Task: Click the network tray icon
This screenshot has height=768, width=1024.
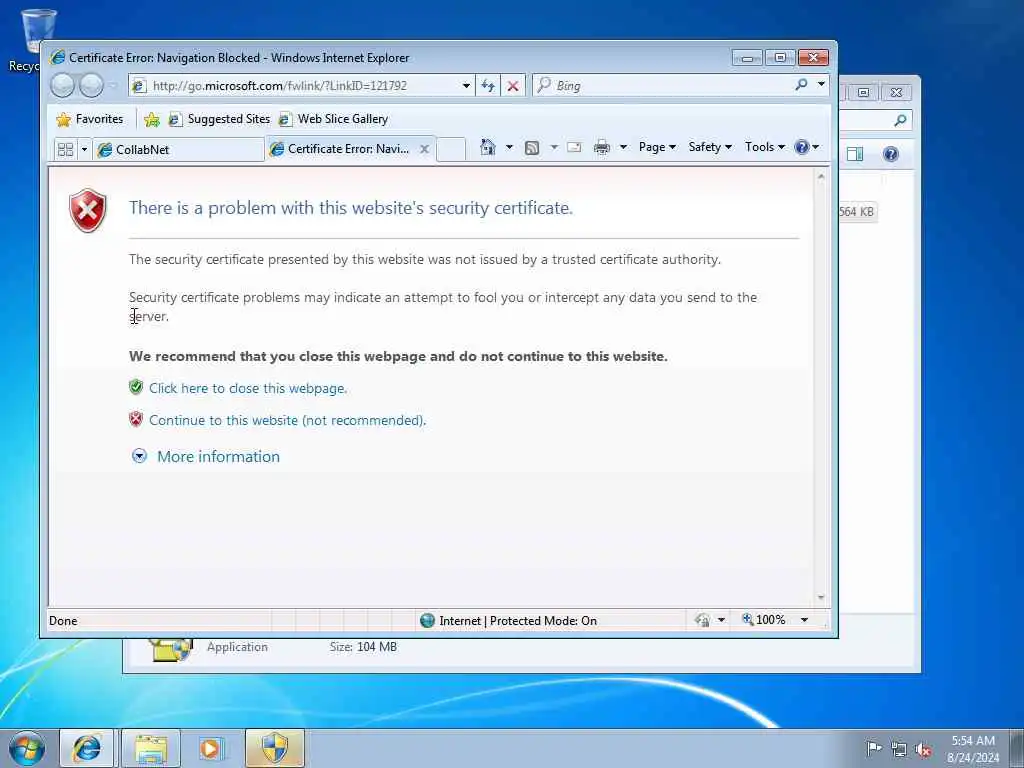Action: pyautogui.click(x=899, y=750)
